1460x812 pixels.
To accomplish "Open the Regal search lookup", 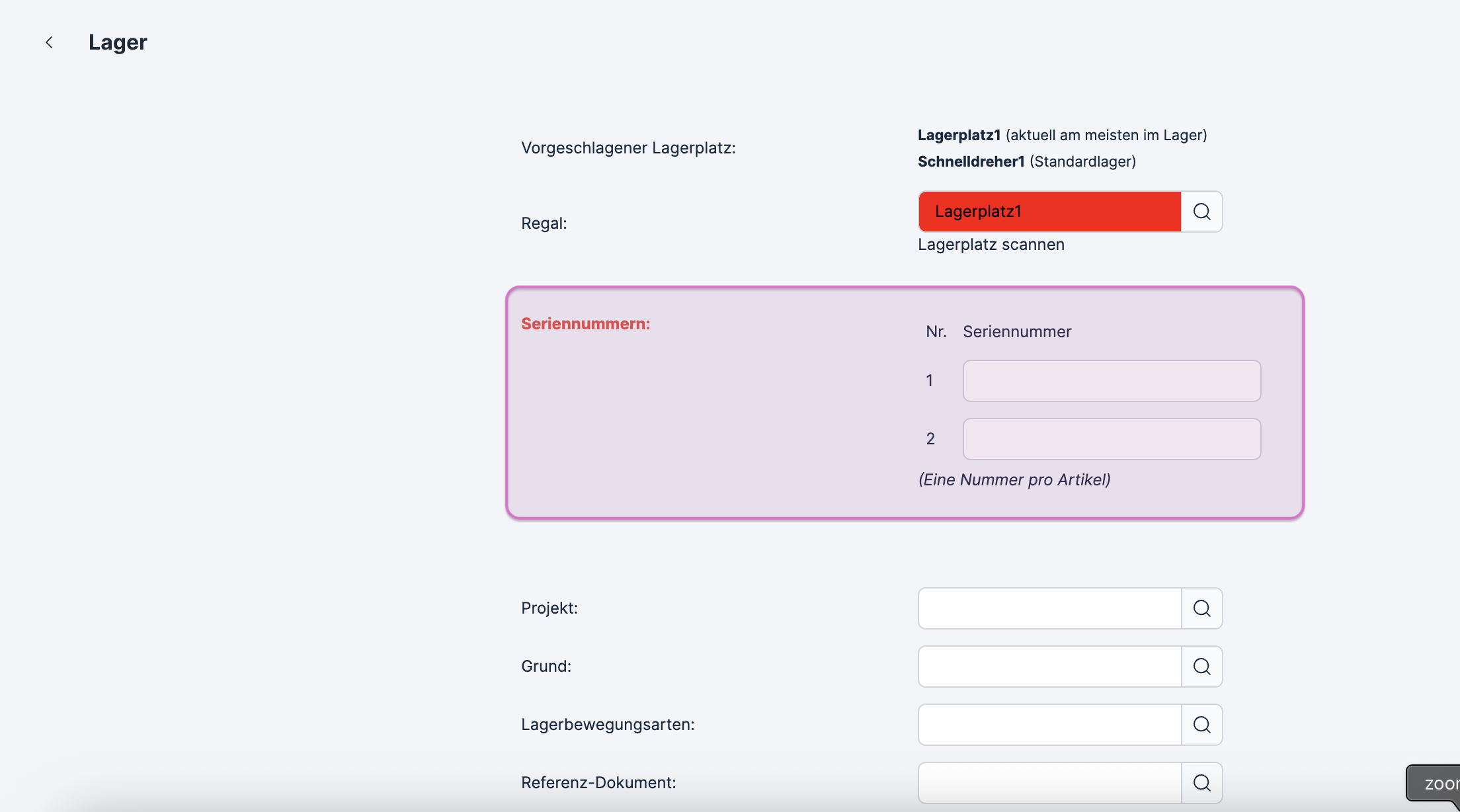I will coord(1201,212).
